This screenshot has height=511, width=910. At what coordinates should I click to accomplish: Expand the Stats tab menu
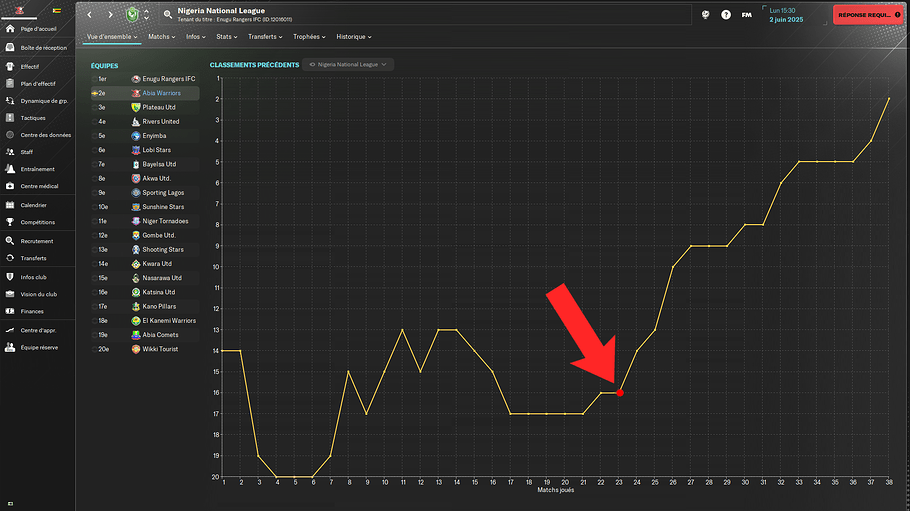coord(226,37)
